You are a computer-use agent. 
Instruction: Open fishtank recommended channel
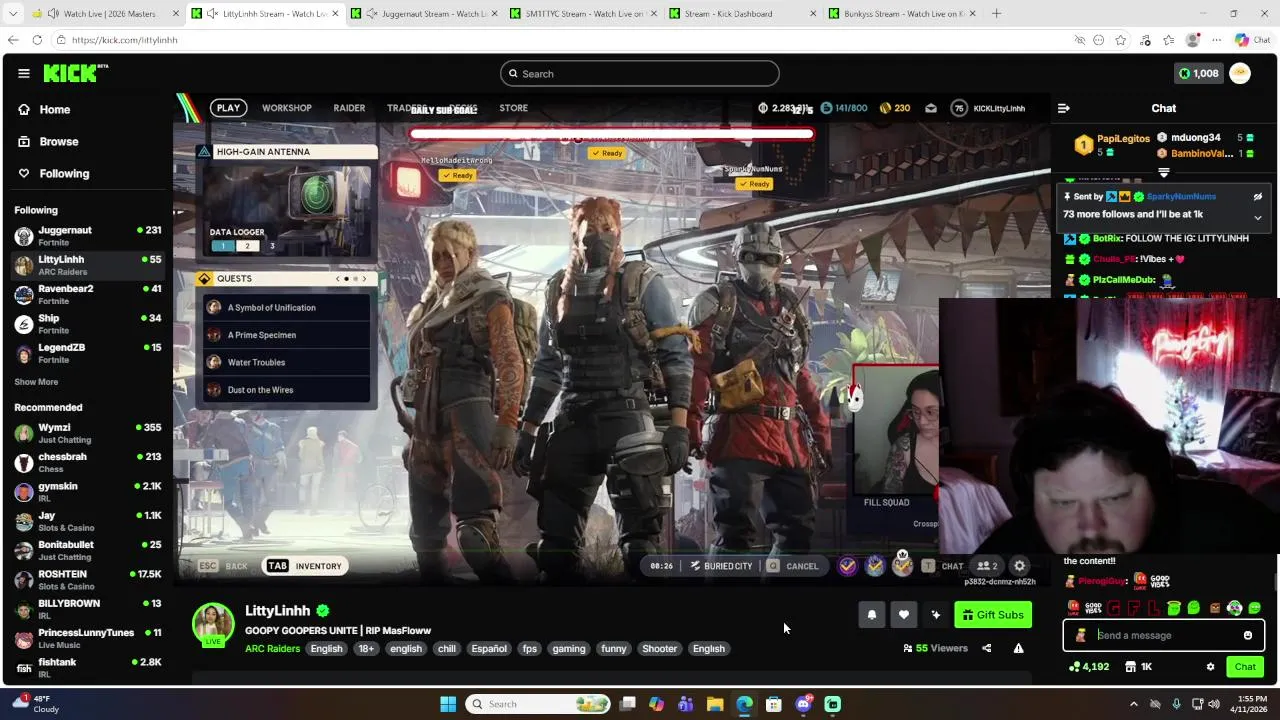(88, 668)
